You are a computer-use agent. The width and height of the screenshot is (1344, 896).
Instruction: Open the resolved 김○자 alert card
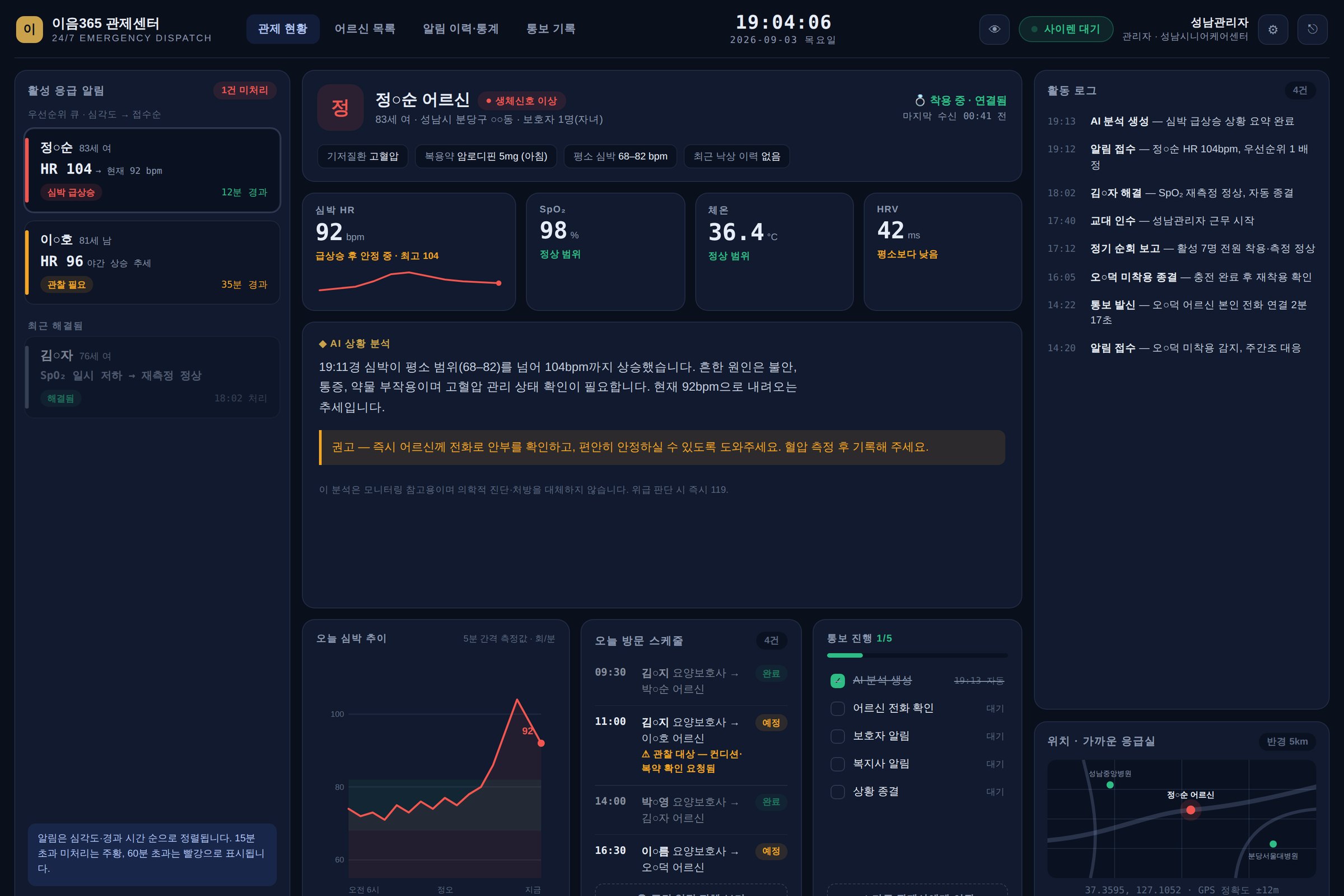[152, 377]
